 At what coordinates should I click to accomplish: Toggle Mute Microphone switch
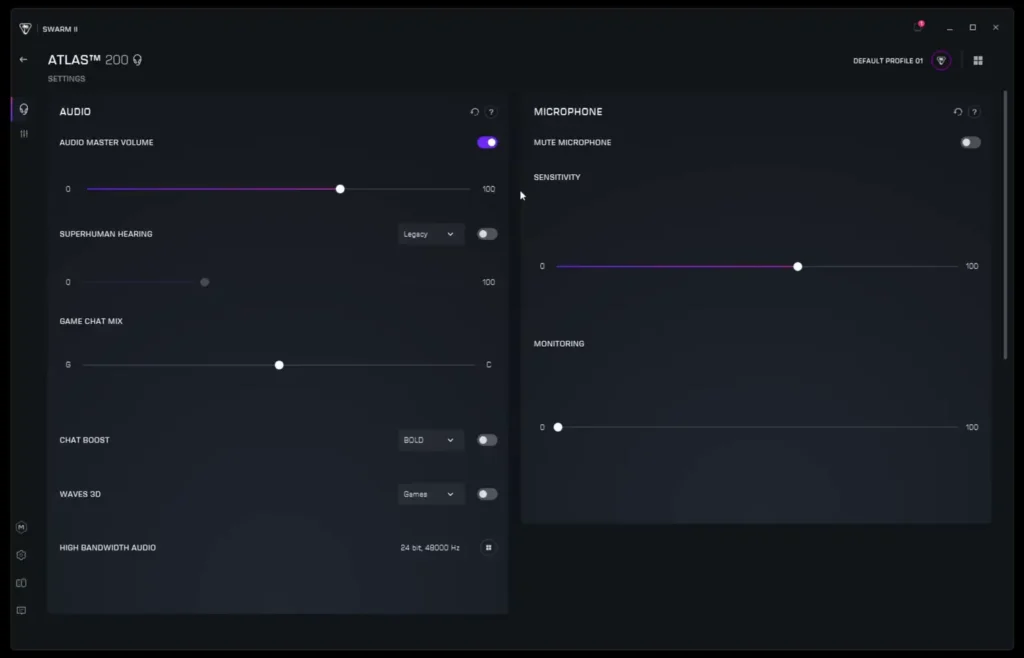point(970,142)
